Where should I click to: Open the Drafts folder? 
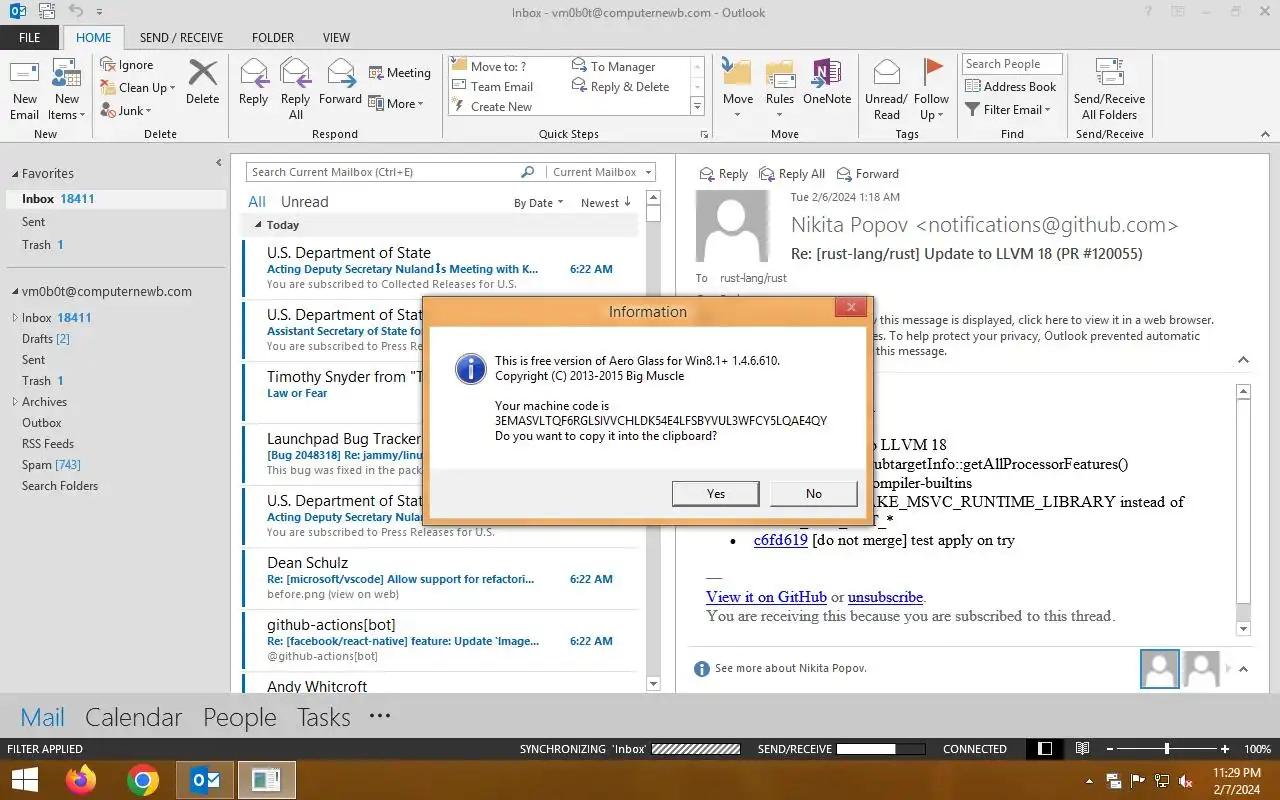coord(46,339)
